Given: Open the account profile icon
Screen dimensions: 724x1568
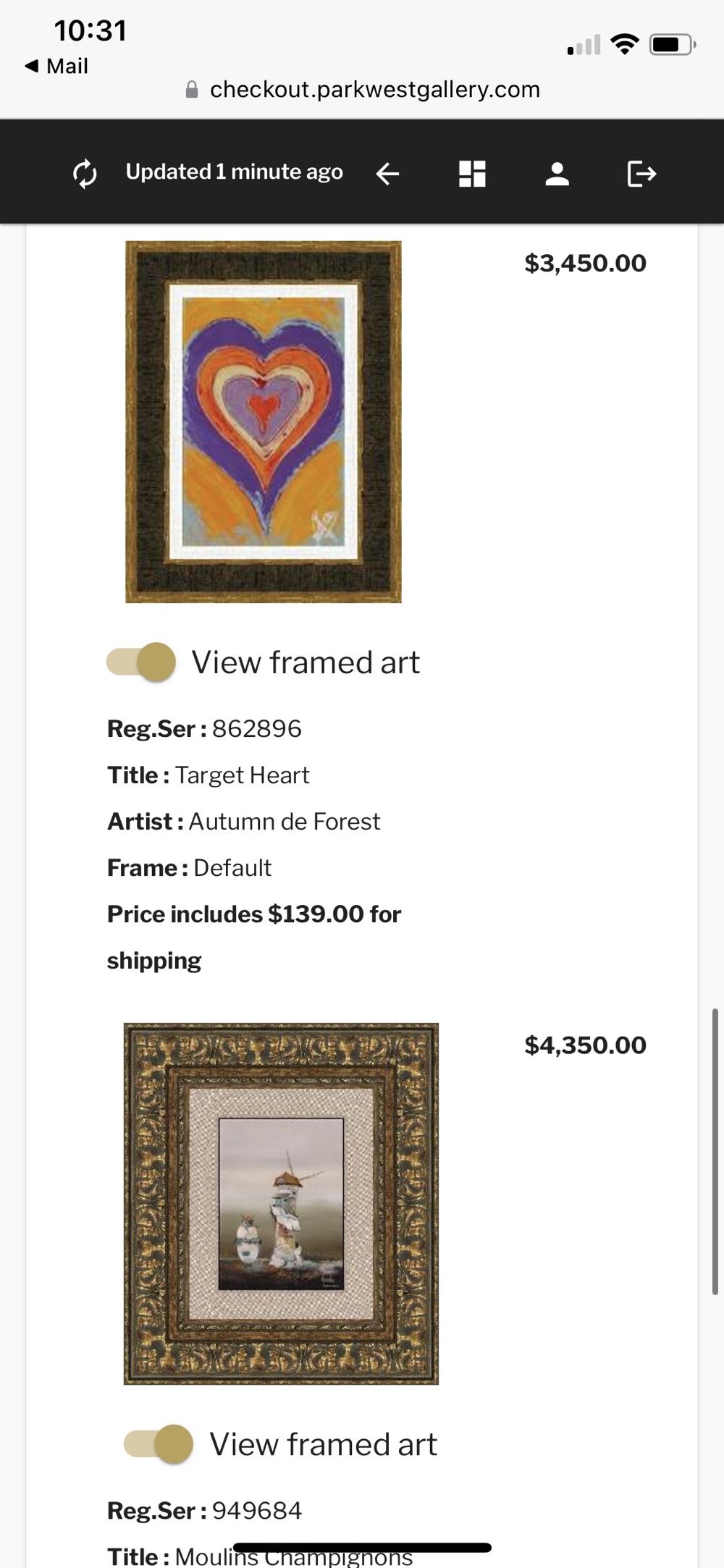Looking at the screenshot, I should 557,174.
